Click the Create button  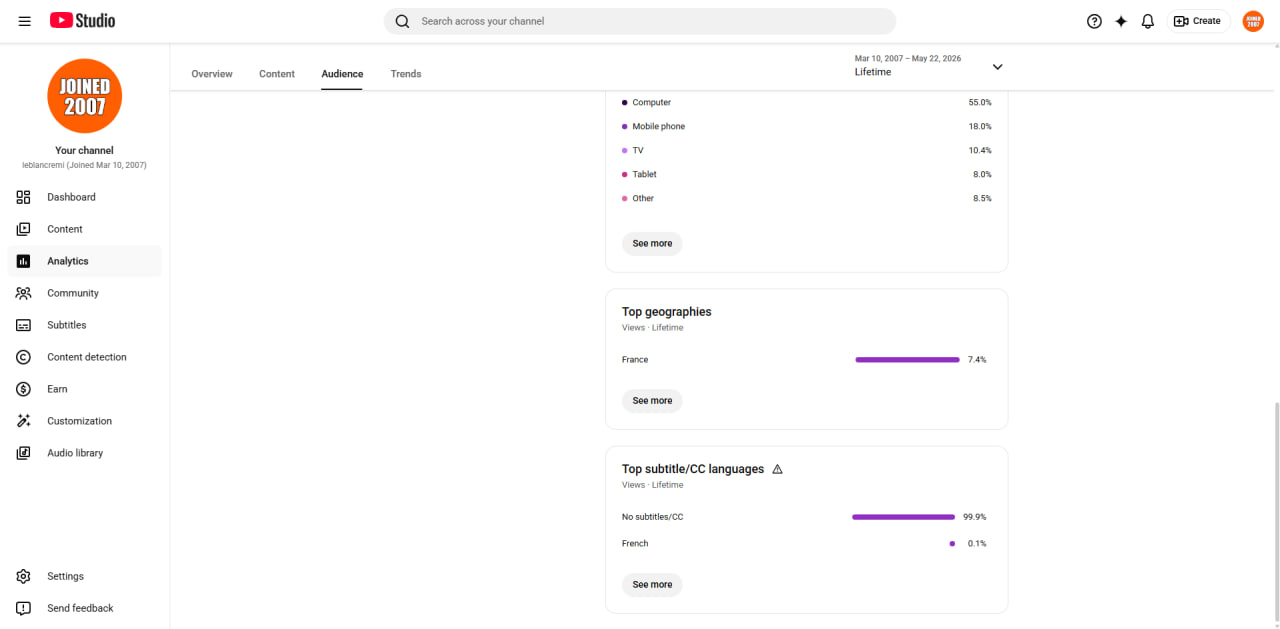coord(1198,21)
